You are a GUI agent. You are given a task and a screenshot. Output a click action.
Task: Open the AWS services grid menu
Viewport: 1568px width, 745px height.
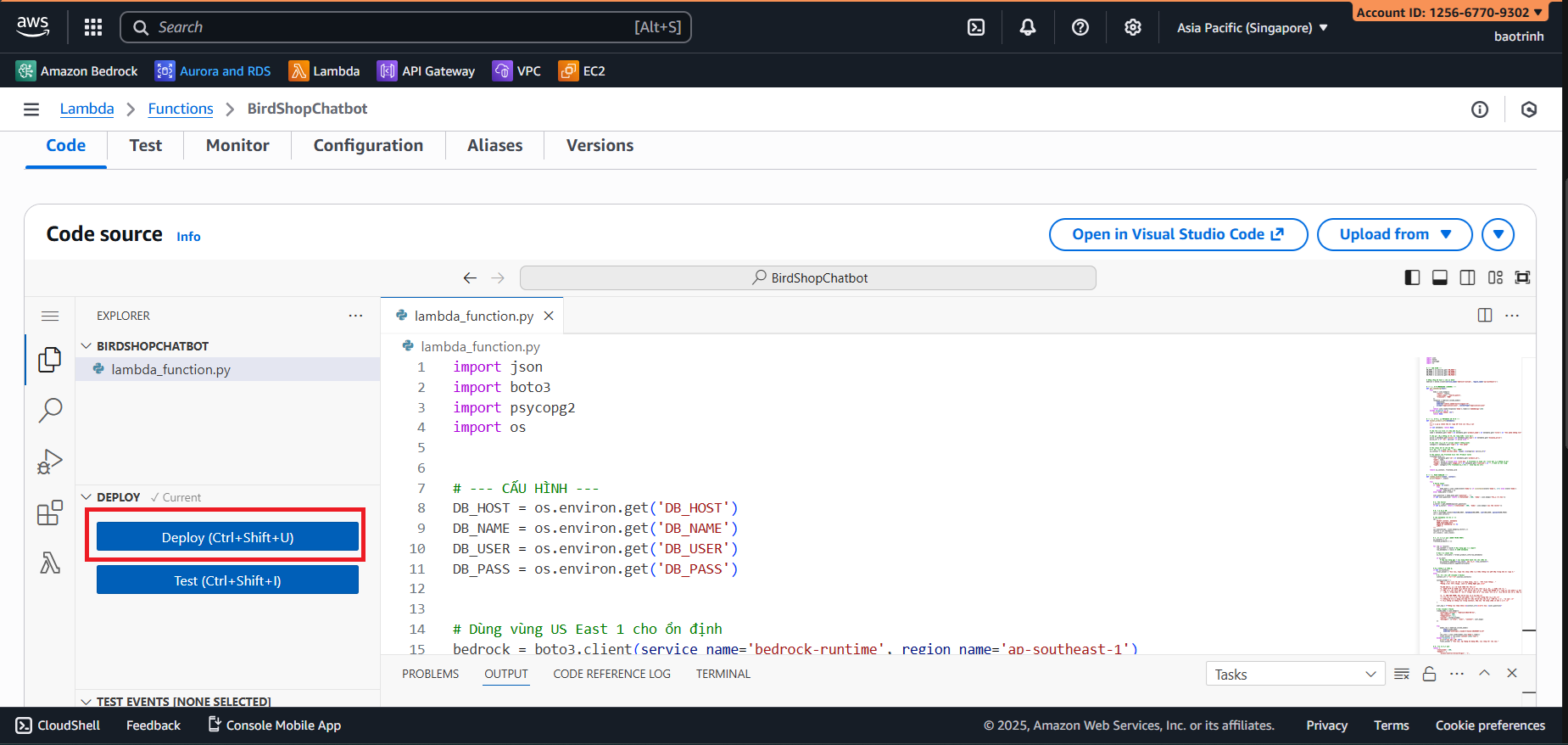coord(93,27)
